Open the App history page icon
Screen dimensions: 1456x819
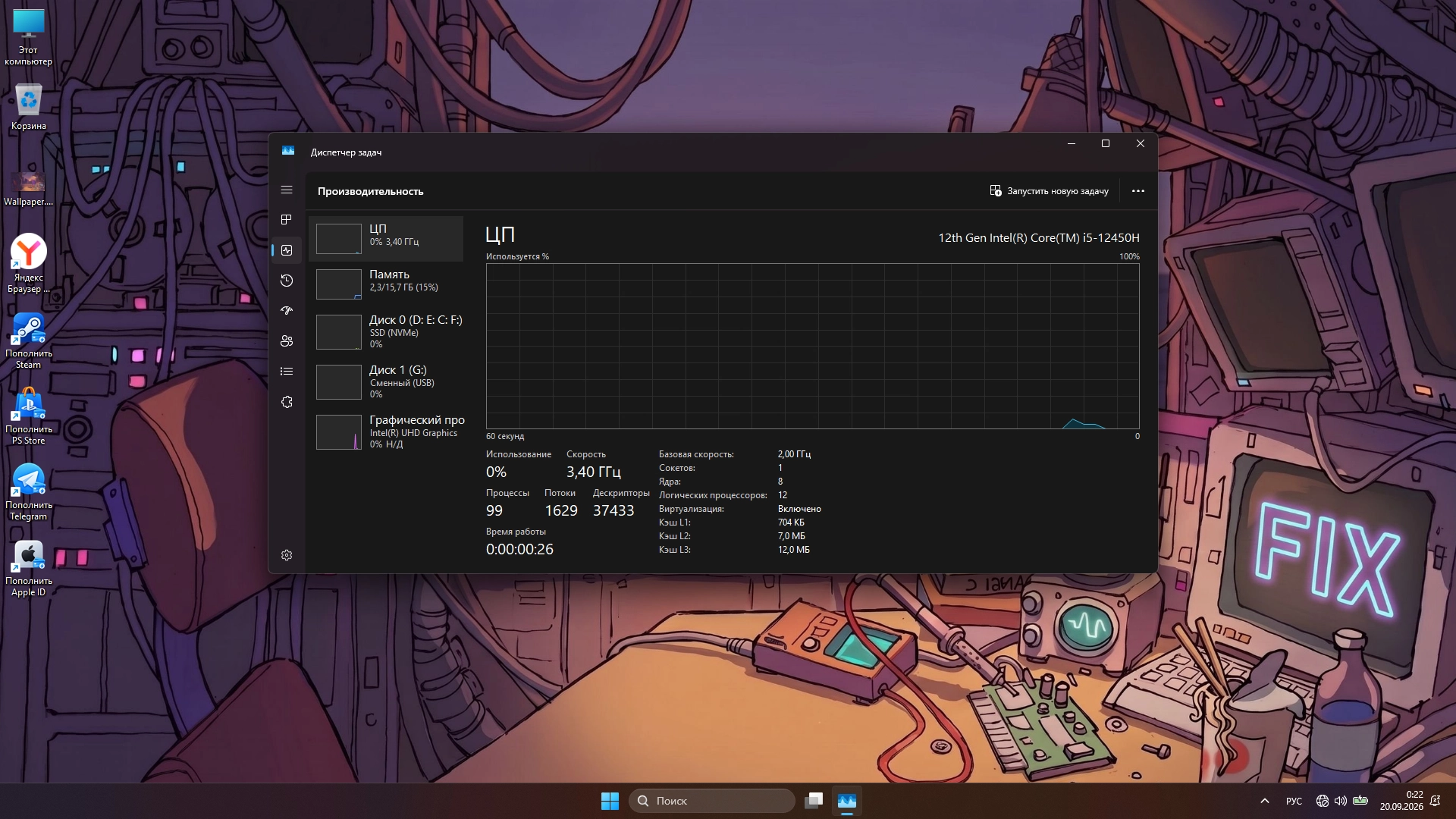click(287, 281)
